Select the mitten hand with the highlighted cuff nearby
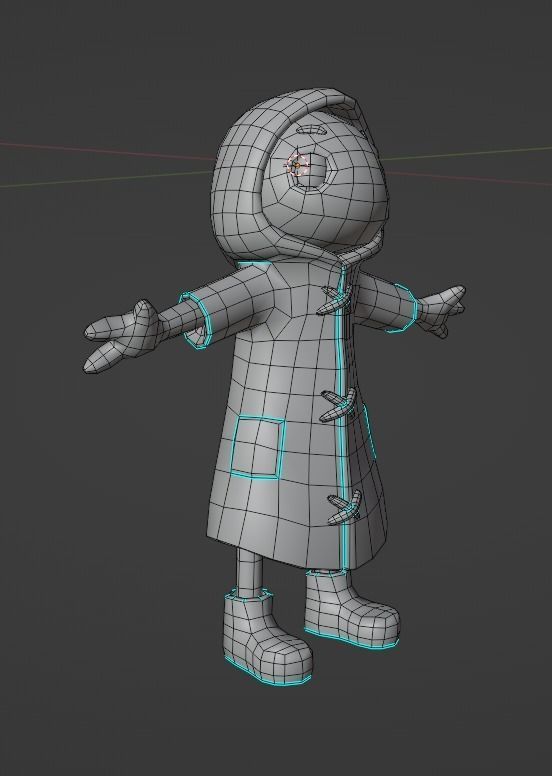The image size is (552, 776). pos(122,335)
